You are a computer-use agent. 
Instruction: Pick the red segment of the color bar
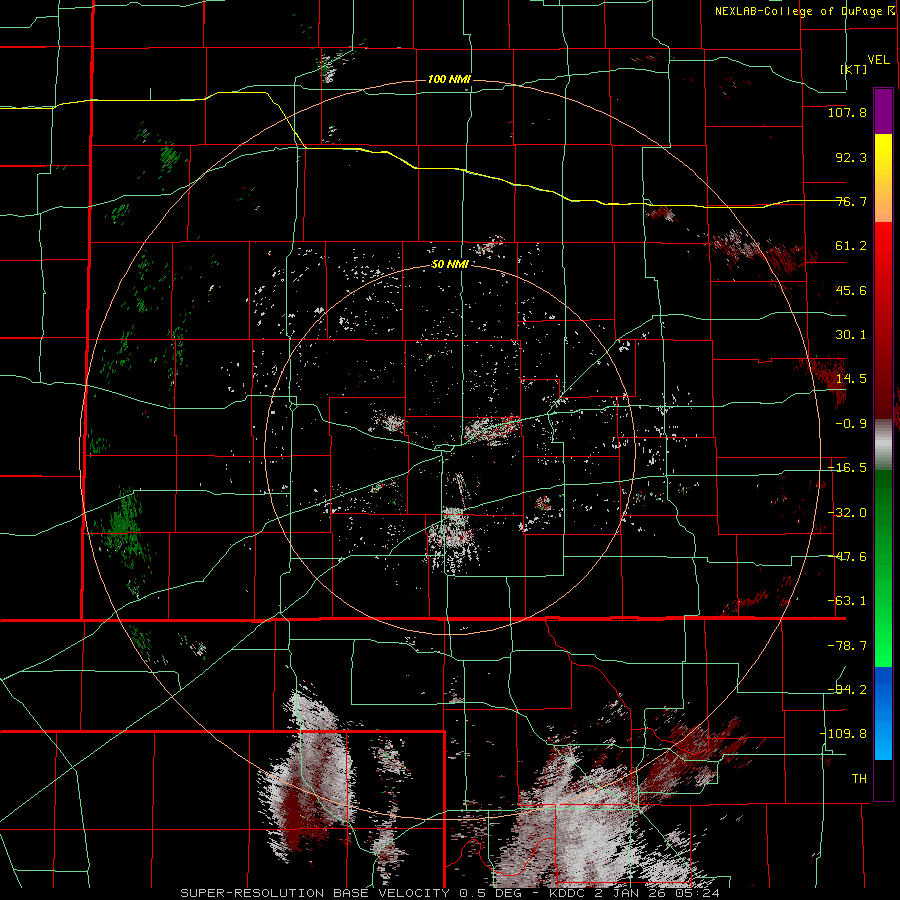tap(883, 320)
